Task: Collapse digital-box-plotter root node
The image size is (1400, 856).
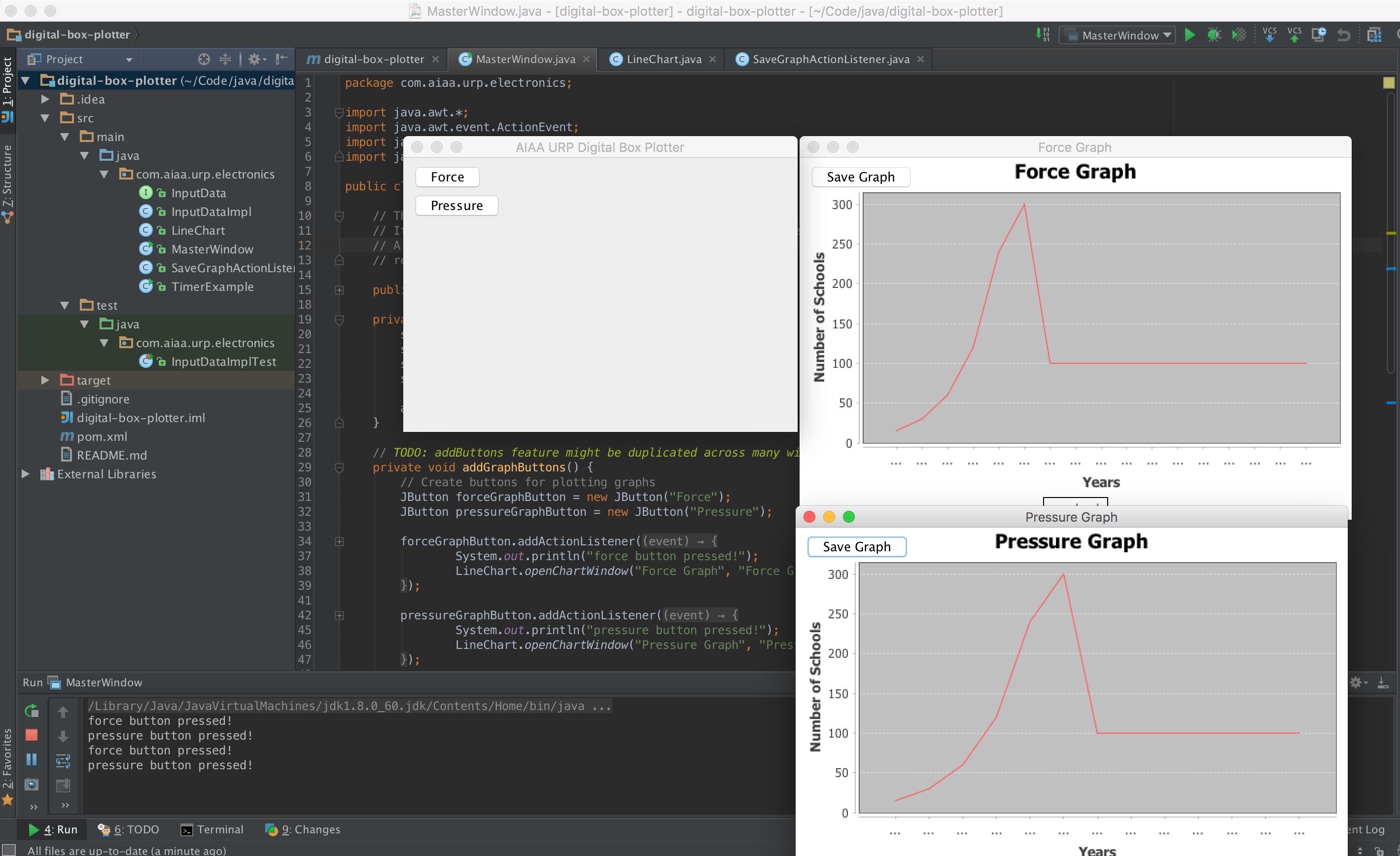Action: coord(26,81)
